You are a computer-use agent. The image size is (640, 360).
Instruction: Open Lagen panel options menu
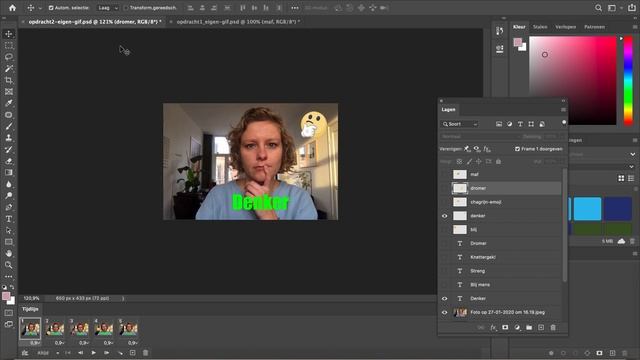(x=563, y=109)
